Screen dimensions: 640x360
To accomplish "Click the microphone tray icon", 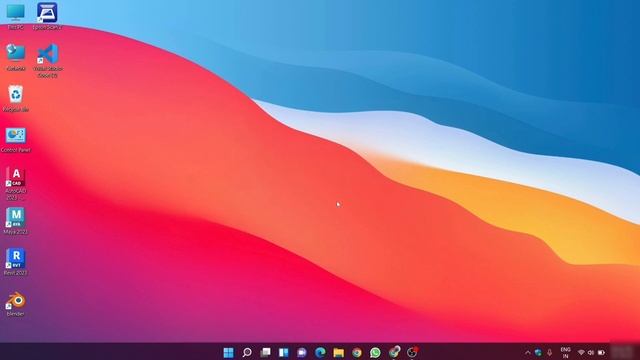I will [x=549, y=352].
